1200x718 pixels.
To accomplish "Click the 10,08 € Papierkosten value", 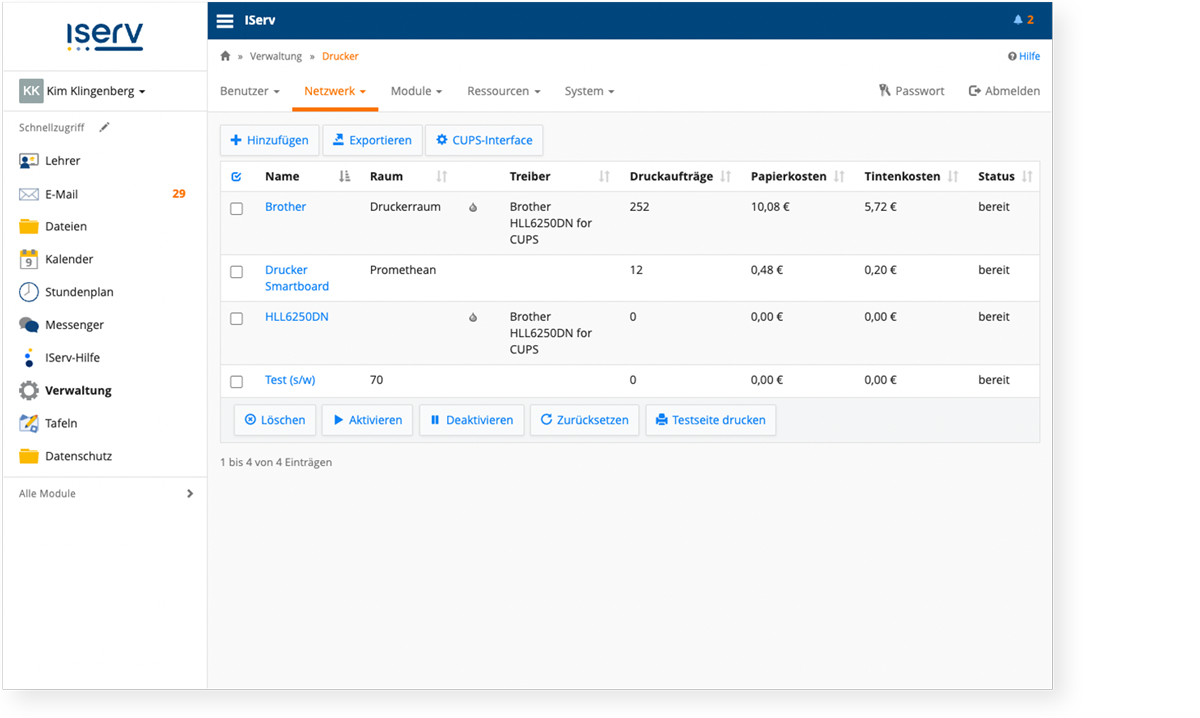I will (770, 207).
